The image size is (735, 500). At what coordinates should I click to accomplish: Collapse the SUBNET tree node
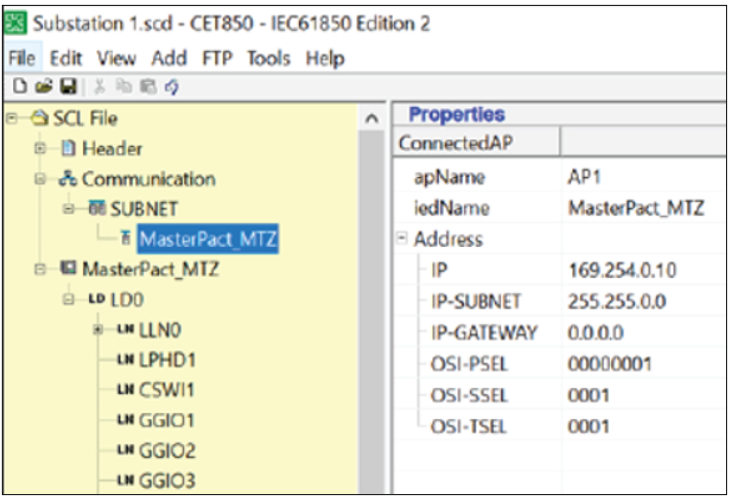(68, 209)
